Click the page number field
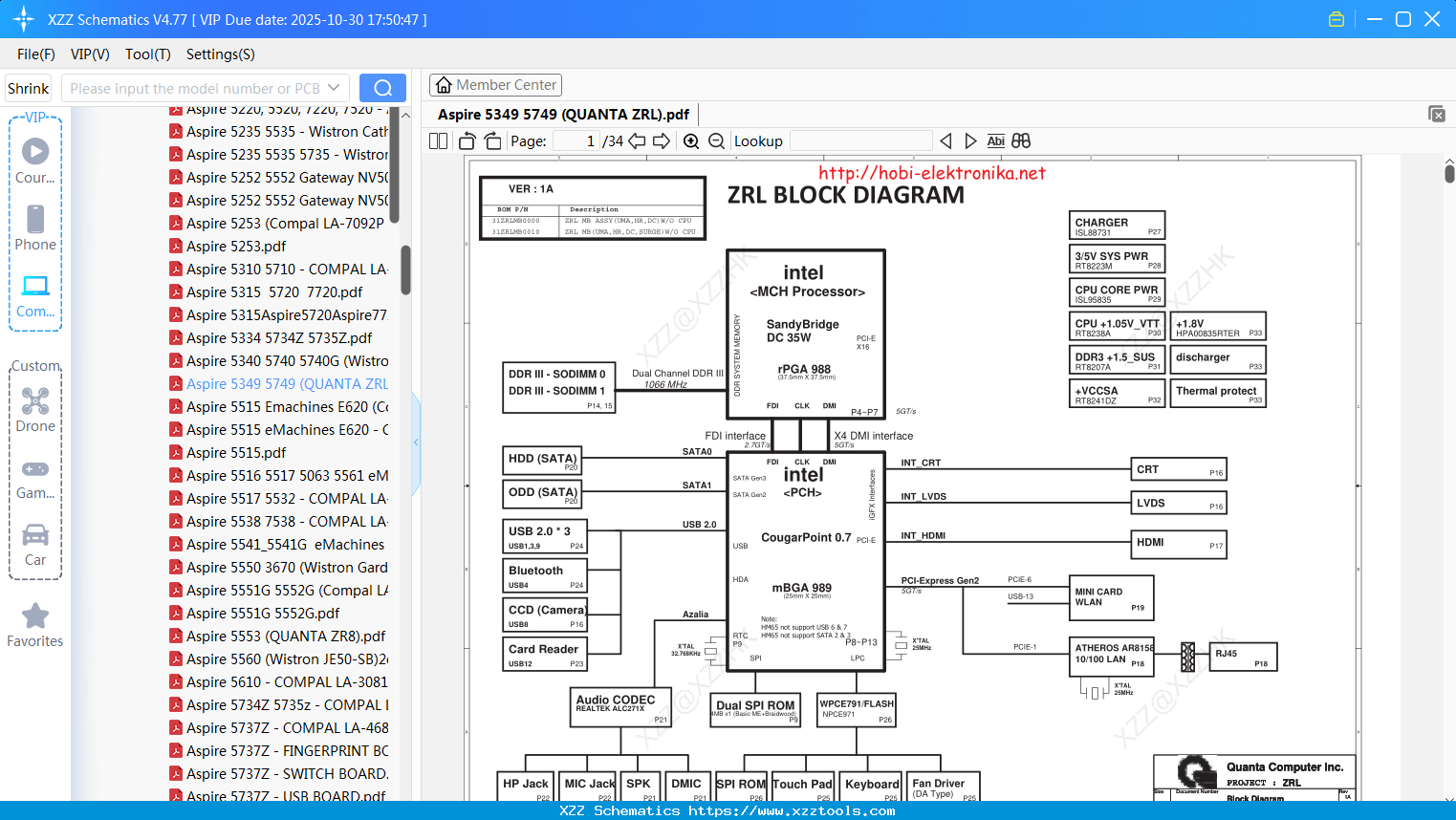This screenshot has height=820, width=1456. click(576, 141)
